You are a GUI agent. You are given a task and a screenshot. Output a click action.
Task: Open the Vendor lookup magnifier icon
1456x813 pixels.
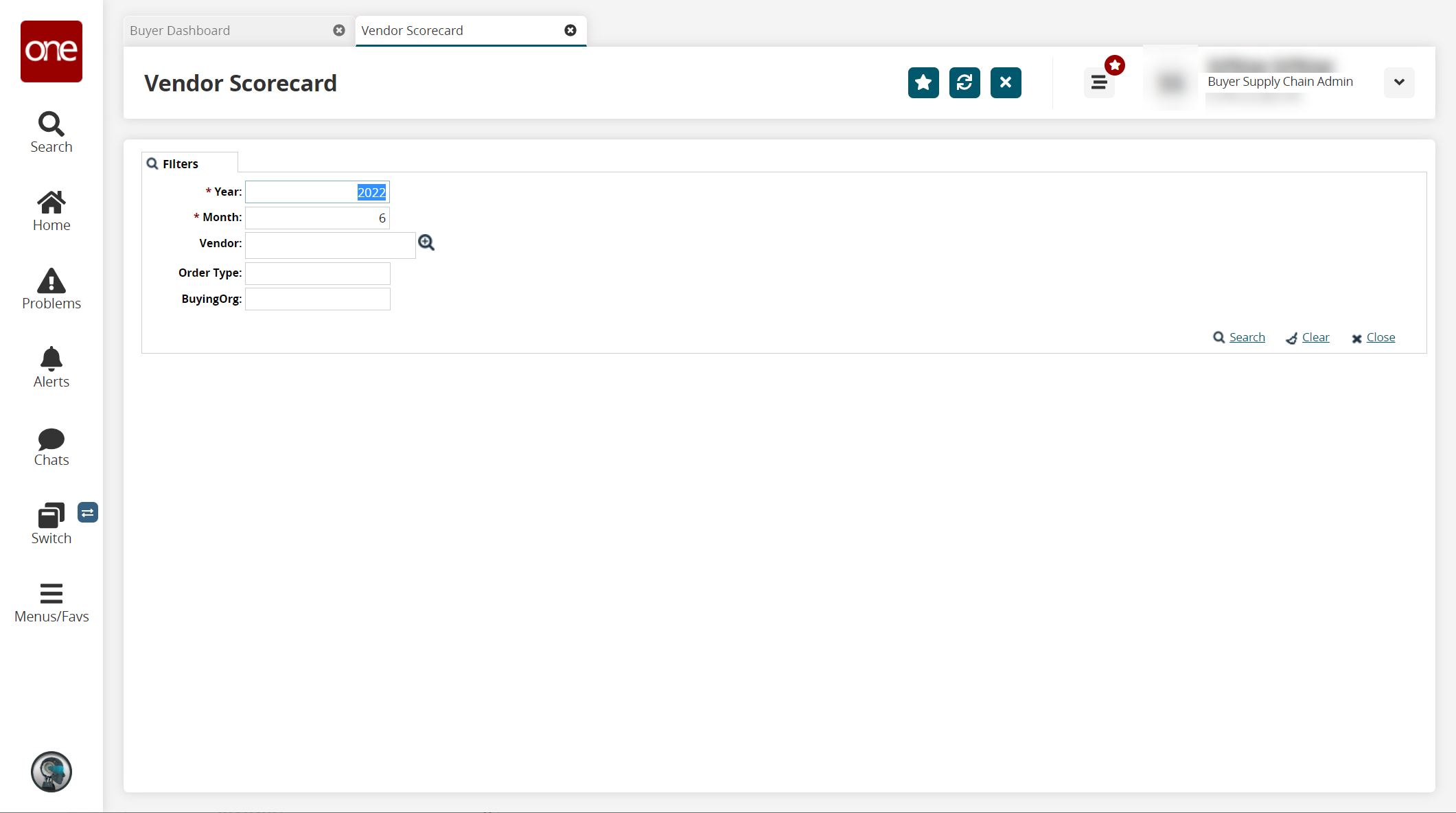(x=426, y=243)
